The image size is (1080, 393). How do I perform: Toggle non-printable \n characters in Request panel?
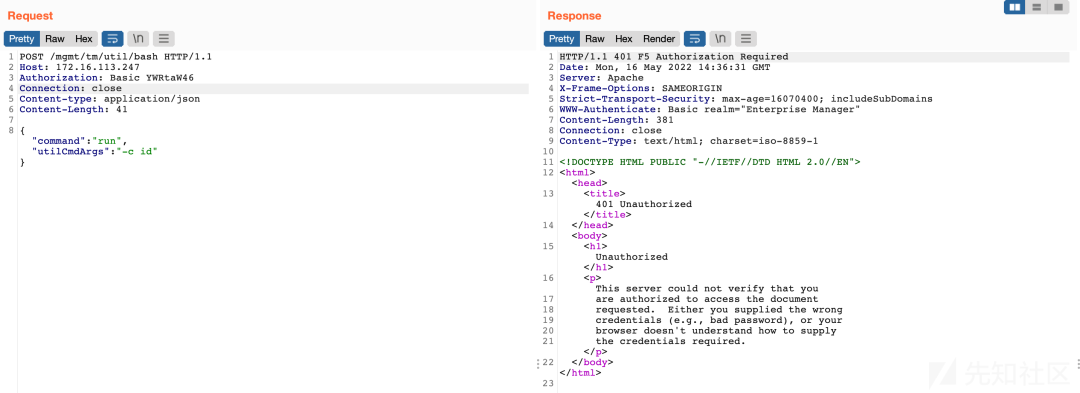tap(138, 39)
